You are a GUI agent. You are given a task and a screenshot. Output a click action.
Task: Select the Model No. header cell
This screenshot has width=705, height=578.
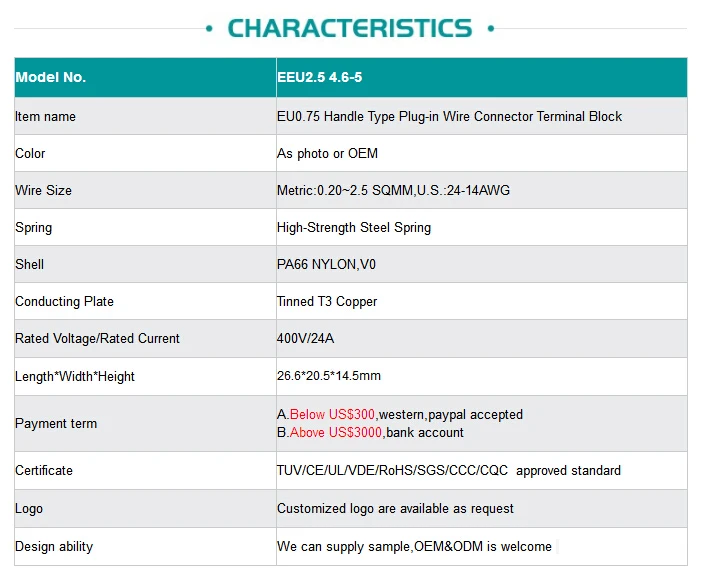(x=145, y=77)
